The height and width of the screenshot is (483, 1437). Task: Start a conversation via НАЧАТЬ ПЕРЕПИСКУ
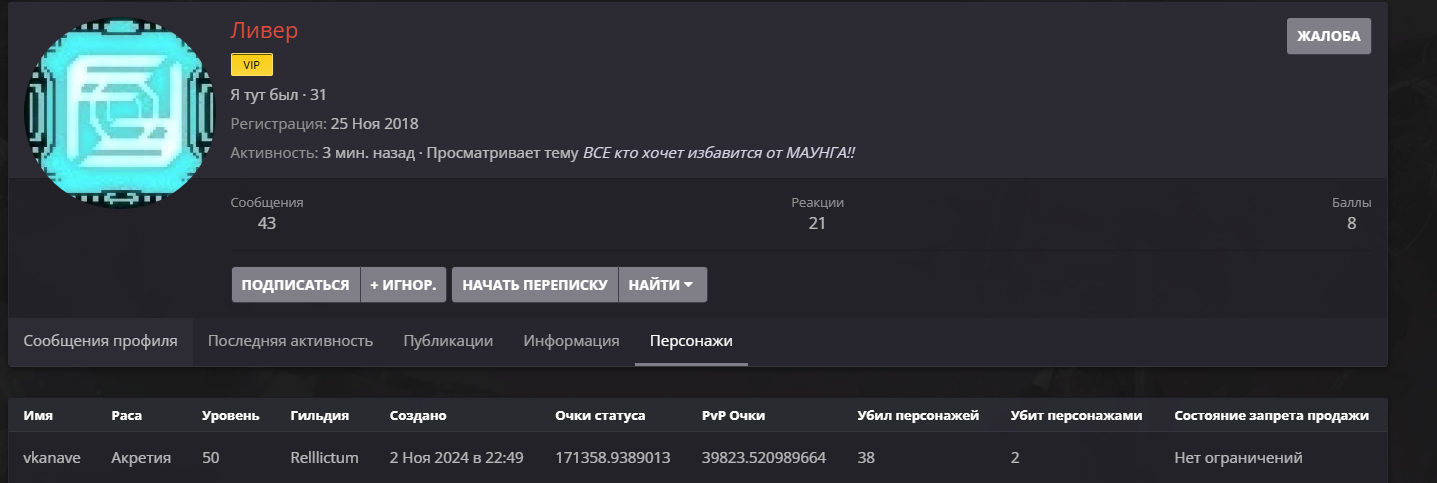pyautogui.click(x=535, y=285)
